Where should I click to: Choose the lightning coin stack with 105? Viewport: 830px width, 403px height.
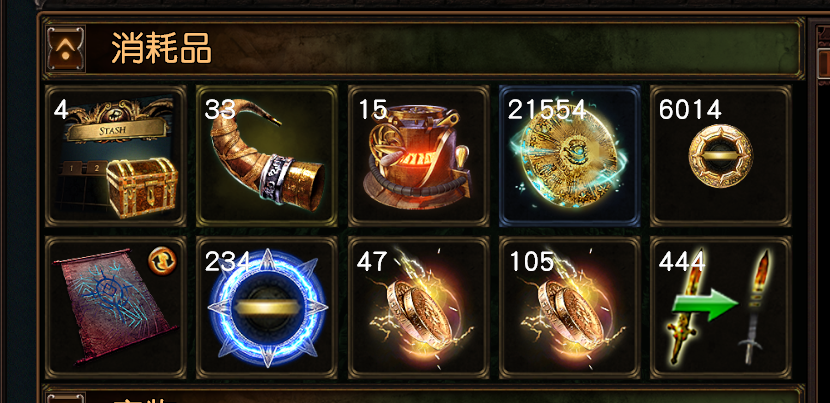point(570,308)
